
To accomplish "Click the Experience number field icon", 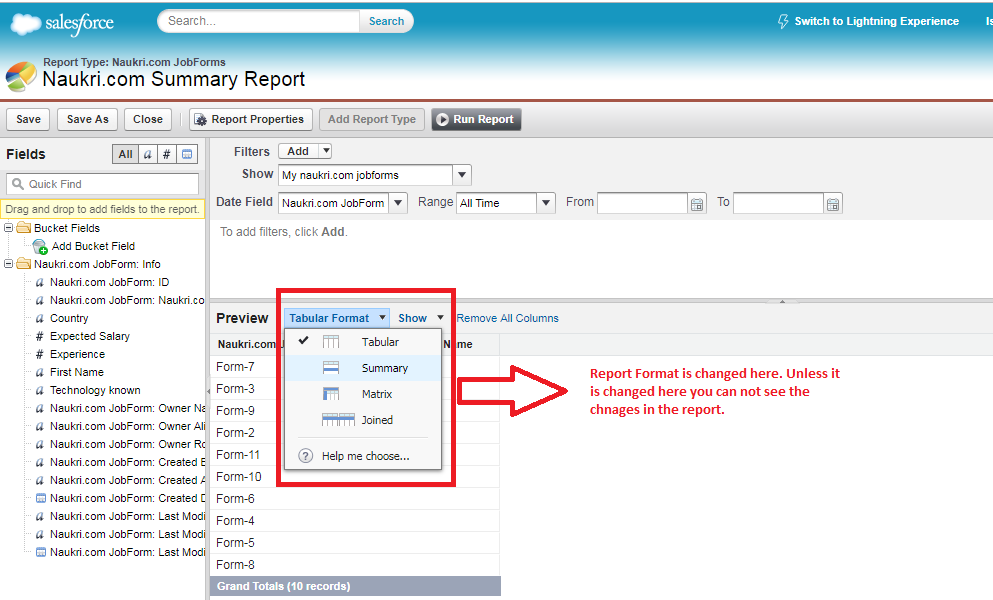I will [x=39, y=354].
